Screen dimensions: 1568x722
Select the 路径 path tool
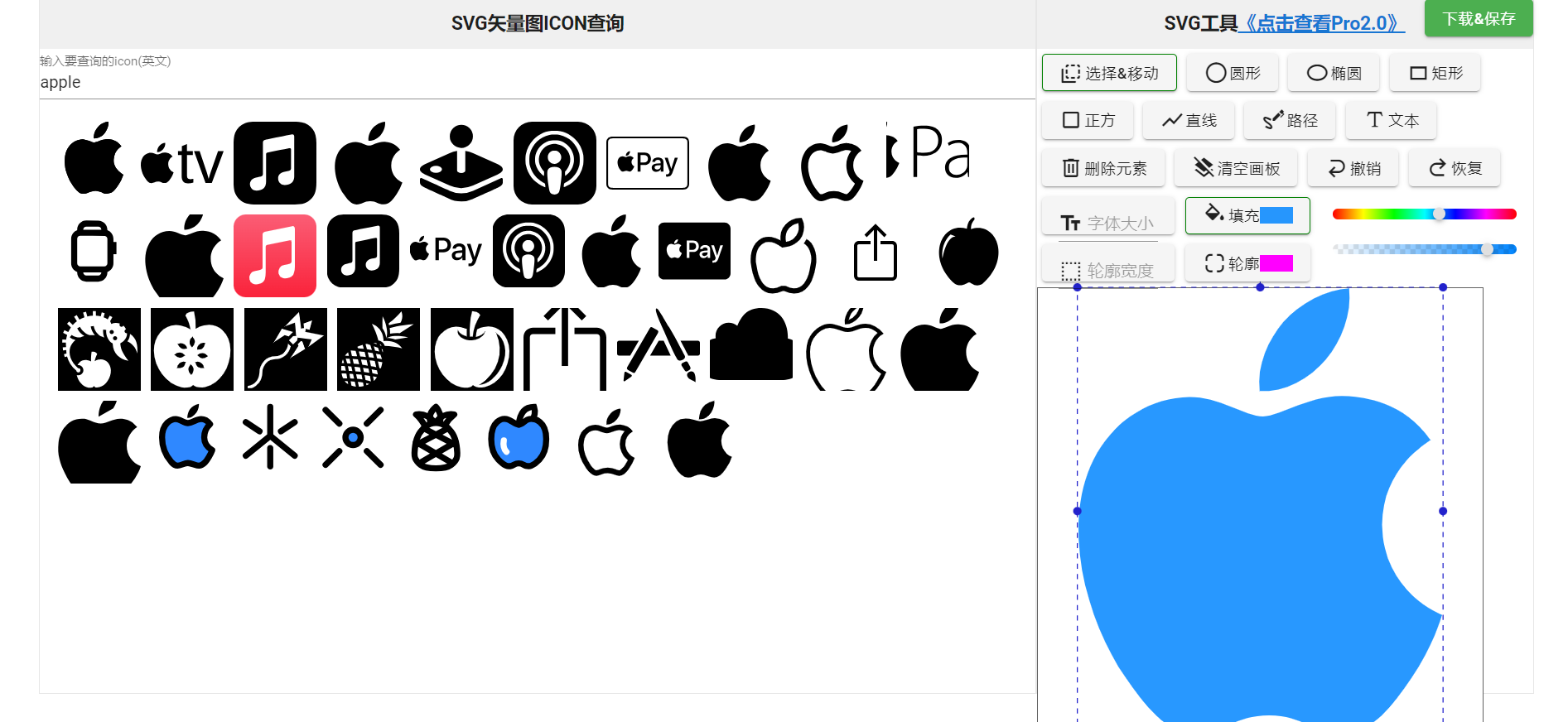(x=1290, y=120)
